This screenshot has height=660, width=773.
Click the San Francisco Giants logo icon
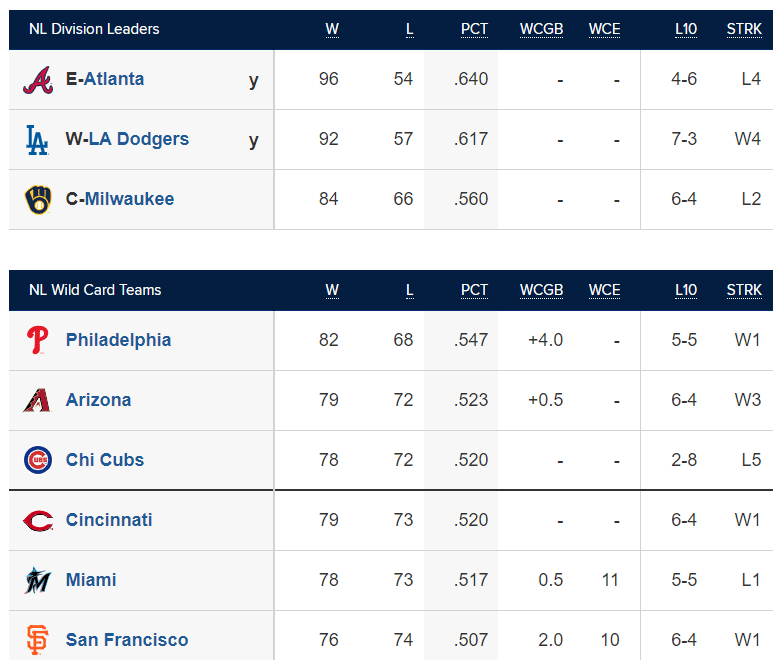(x=37, y=640)
